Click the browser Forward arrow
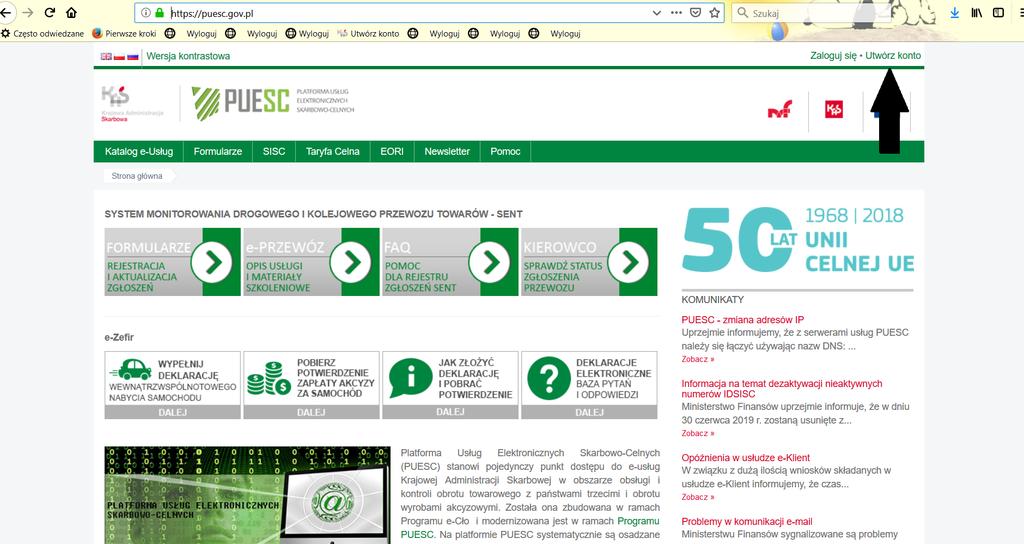1024x544 pixels. [x=27, y=12]
